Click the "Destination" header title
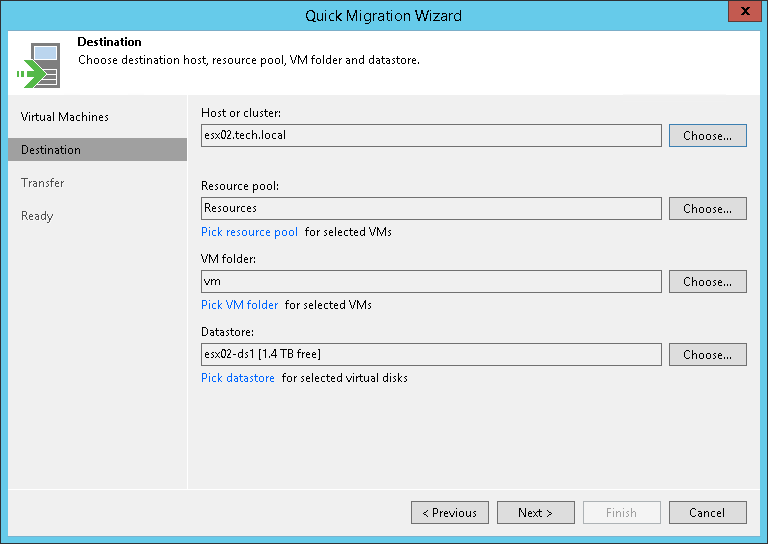Screen dimensions: 768x544 (109, 42)
